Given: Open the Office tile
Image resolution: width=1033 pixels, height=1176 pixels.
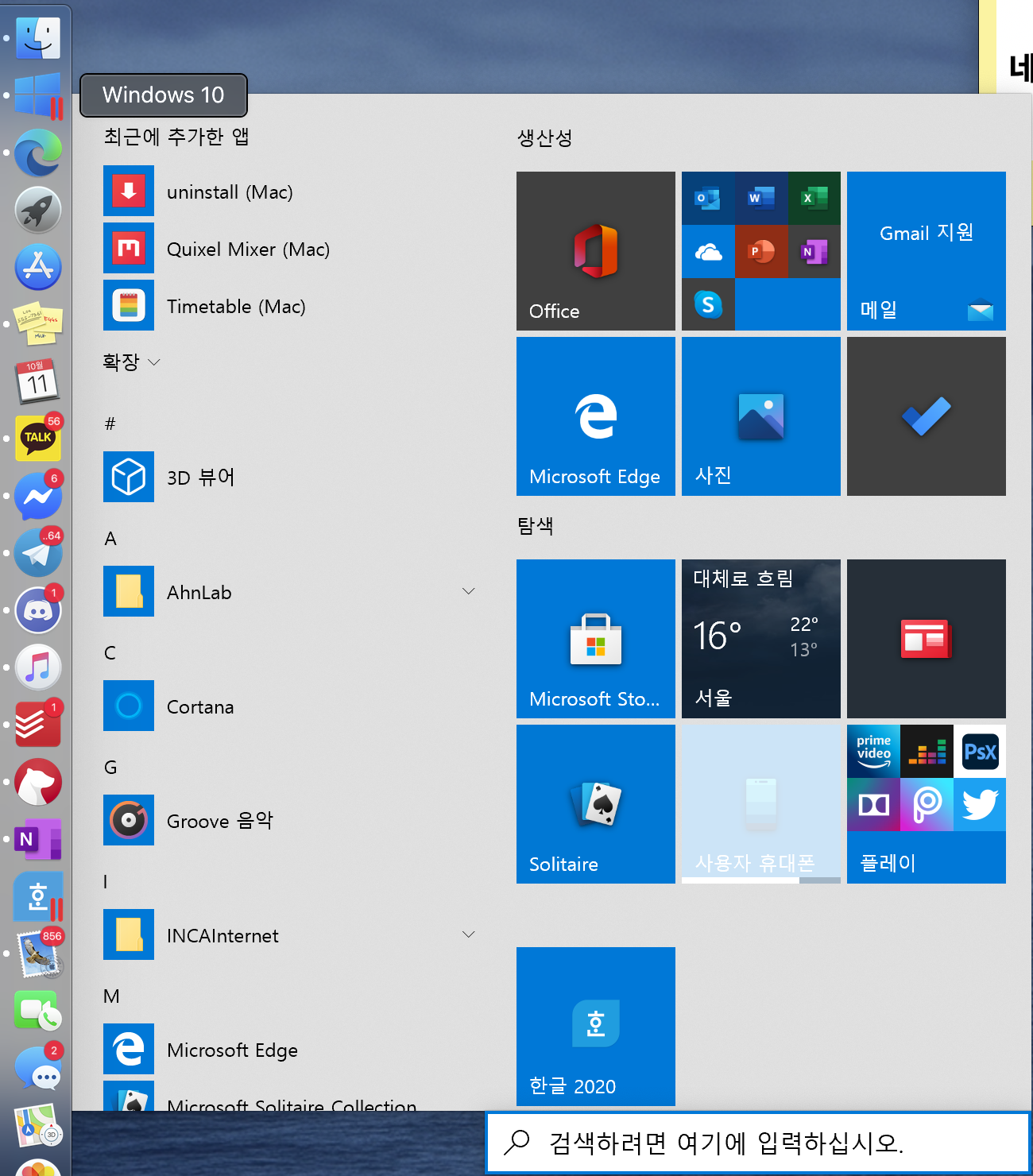Looking at the screenshot, I should tap(596, 251).
